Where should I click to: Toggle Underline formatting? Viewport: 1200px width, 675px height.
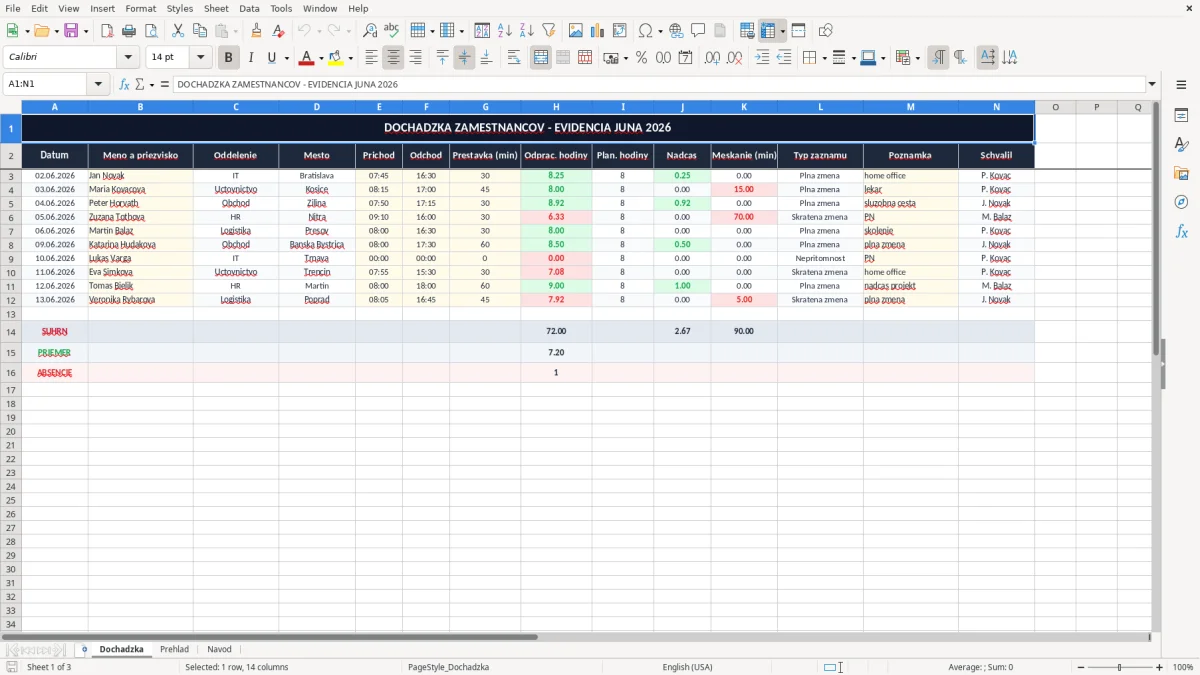[271, 58]
